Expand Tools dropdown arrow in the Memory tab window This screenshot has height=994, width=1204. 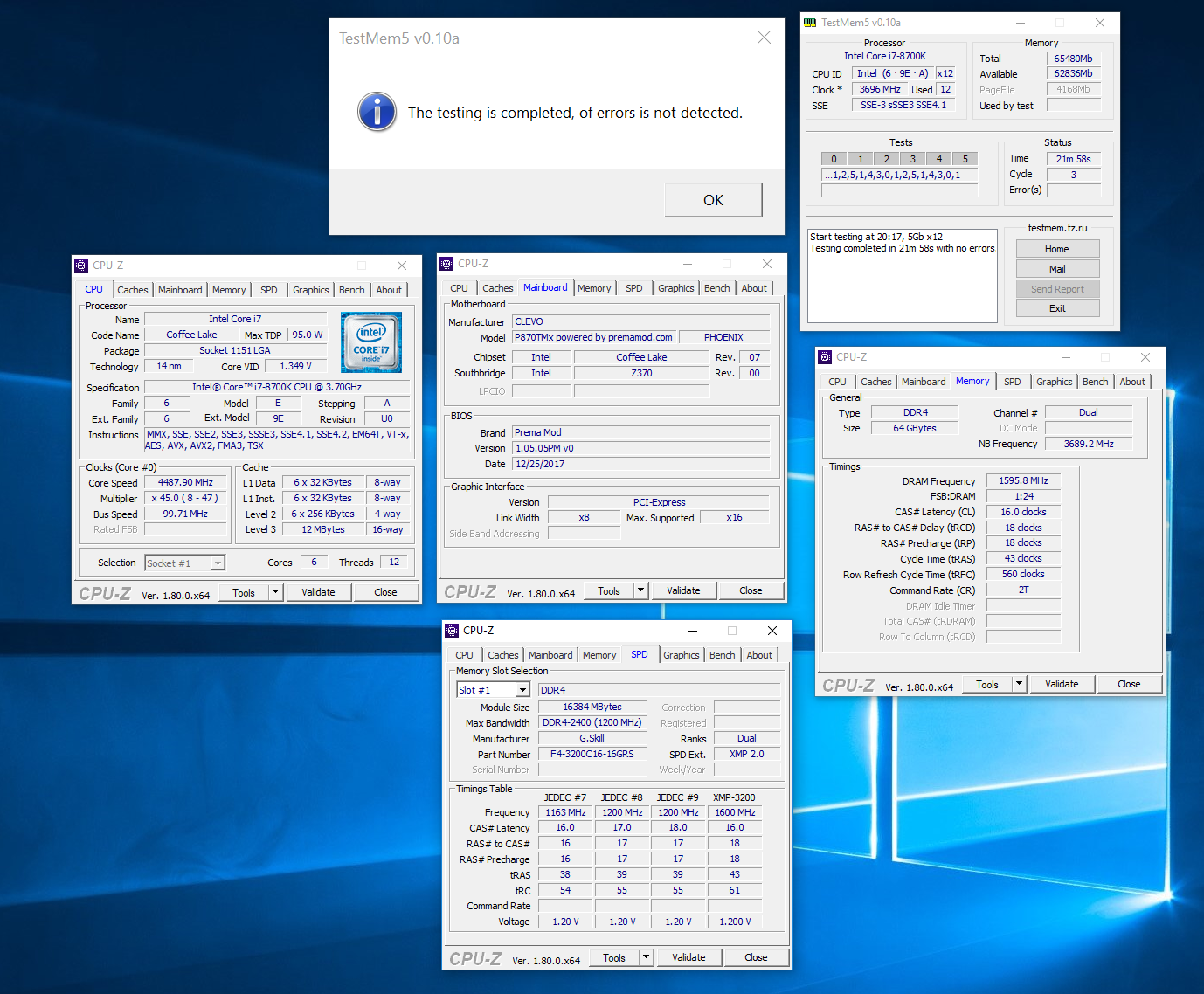pyautogui.click(x=1019, y=684)
